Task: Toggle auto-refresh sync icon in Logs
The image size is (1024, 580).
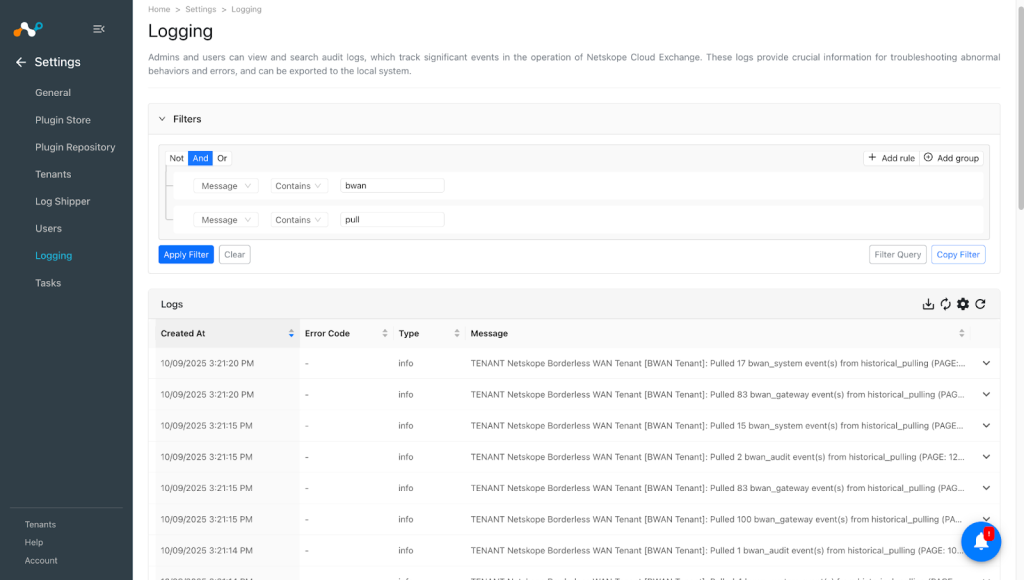Action: pyautogui.click(x=946, y=304)
